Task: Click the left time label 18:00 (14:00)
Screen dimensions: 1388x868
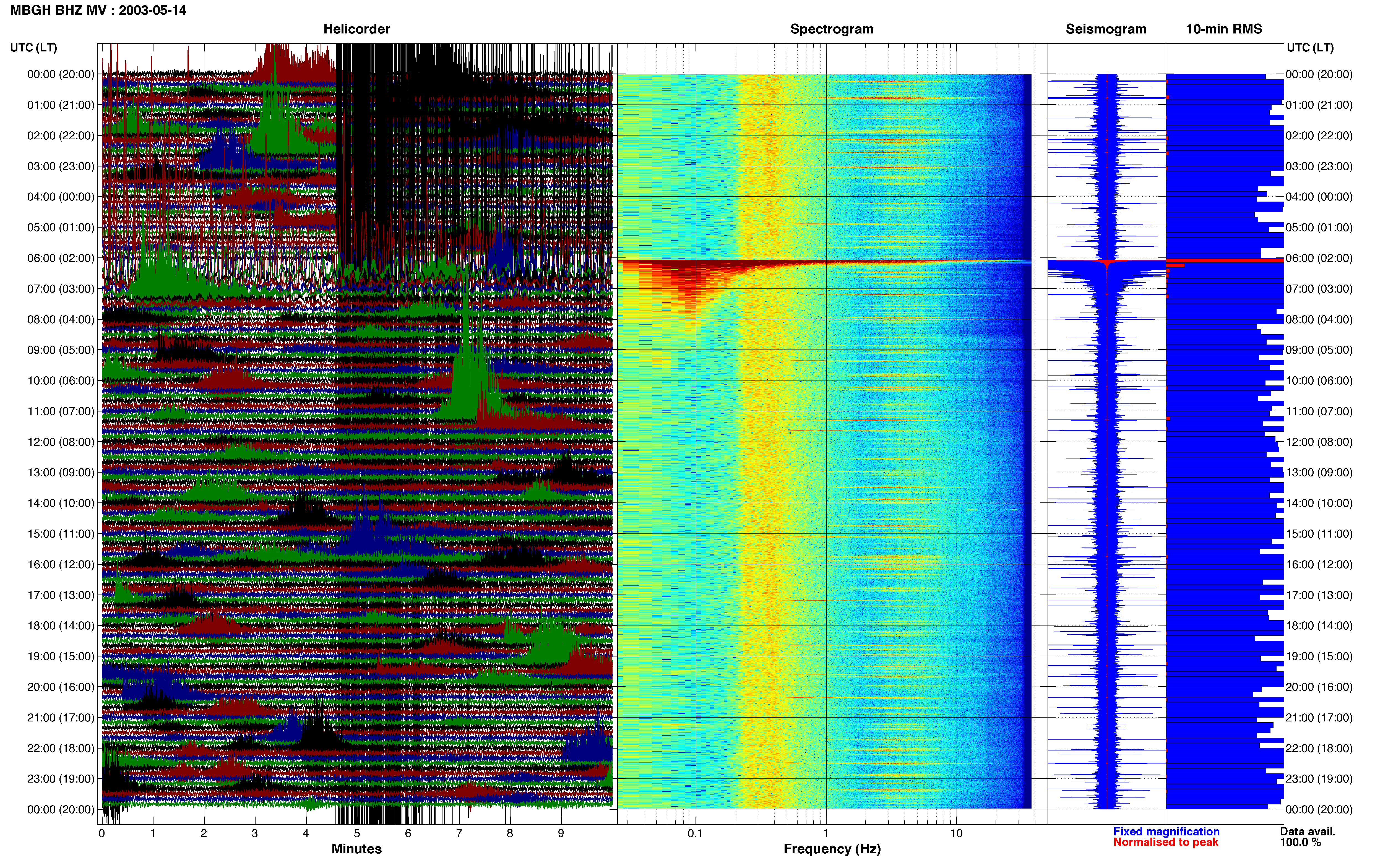Action: (x=61, y=626)
